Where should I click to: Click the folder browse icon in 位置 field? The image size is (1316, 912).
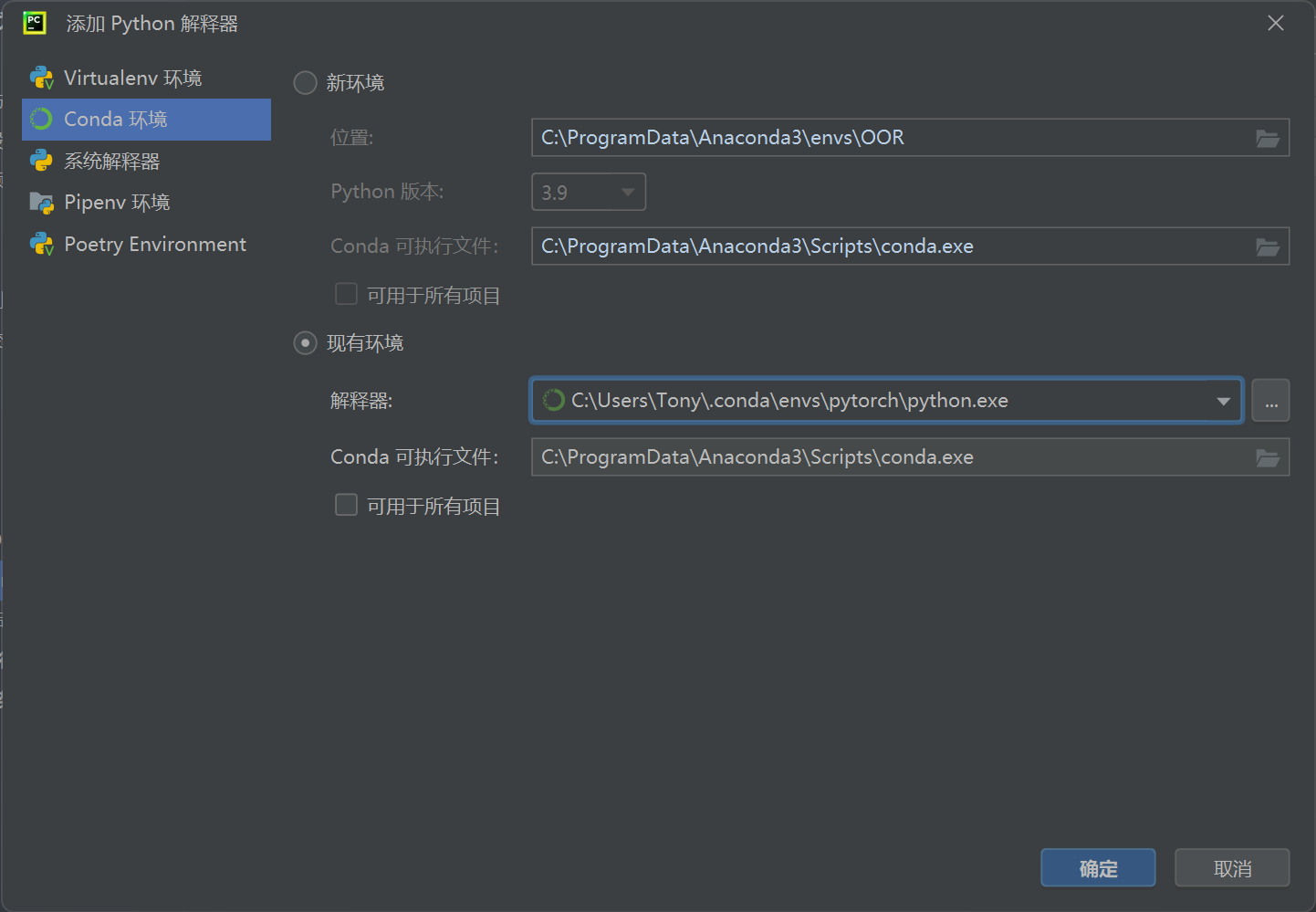pos(1267,139)
